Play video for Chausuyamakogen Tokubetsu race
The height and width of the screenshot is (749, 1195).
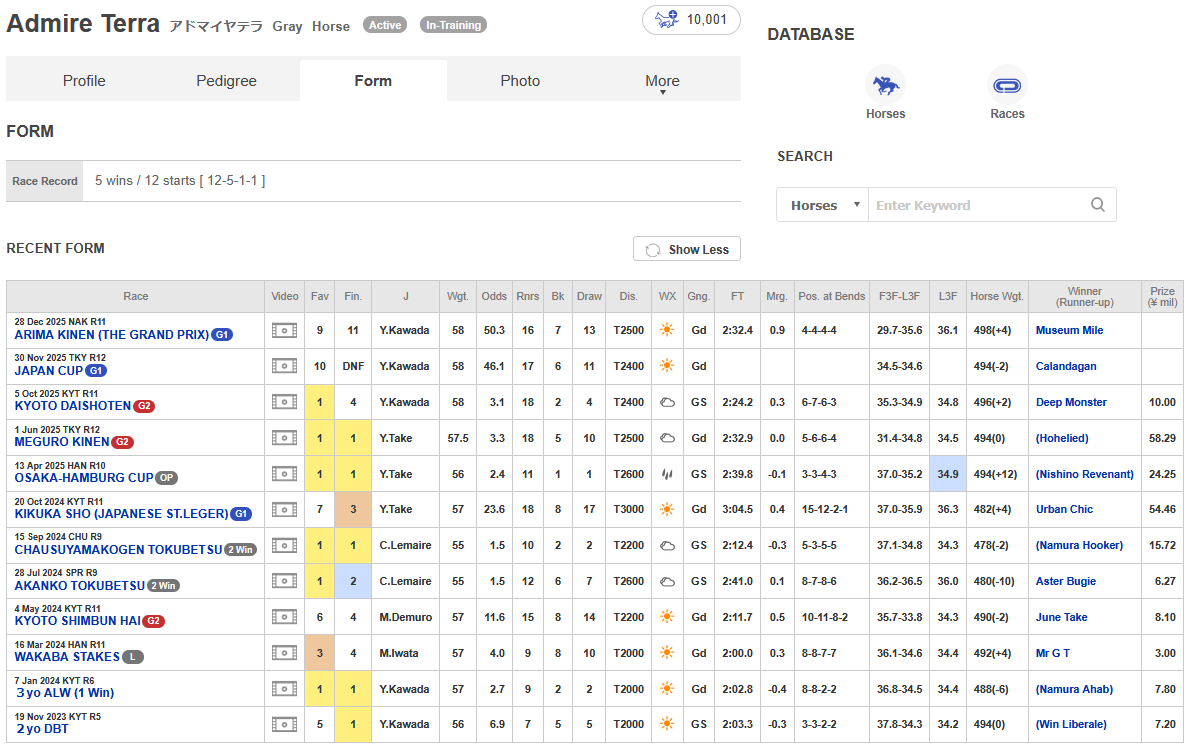click(x=284, y=546)
